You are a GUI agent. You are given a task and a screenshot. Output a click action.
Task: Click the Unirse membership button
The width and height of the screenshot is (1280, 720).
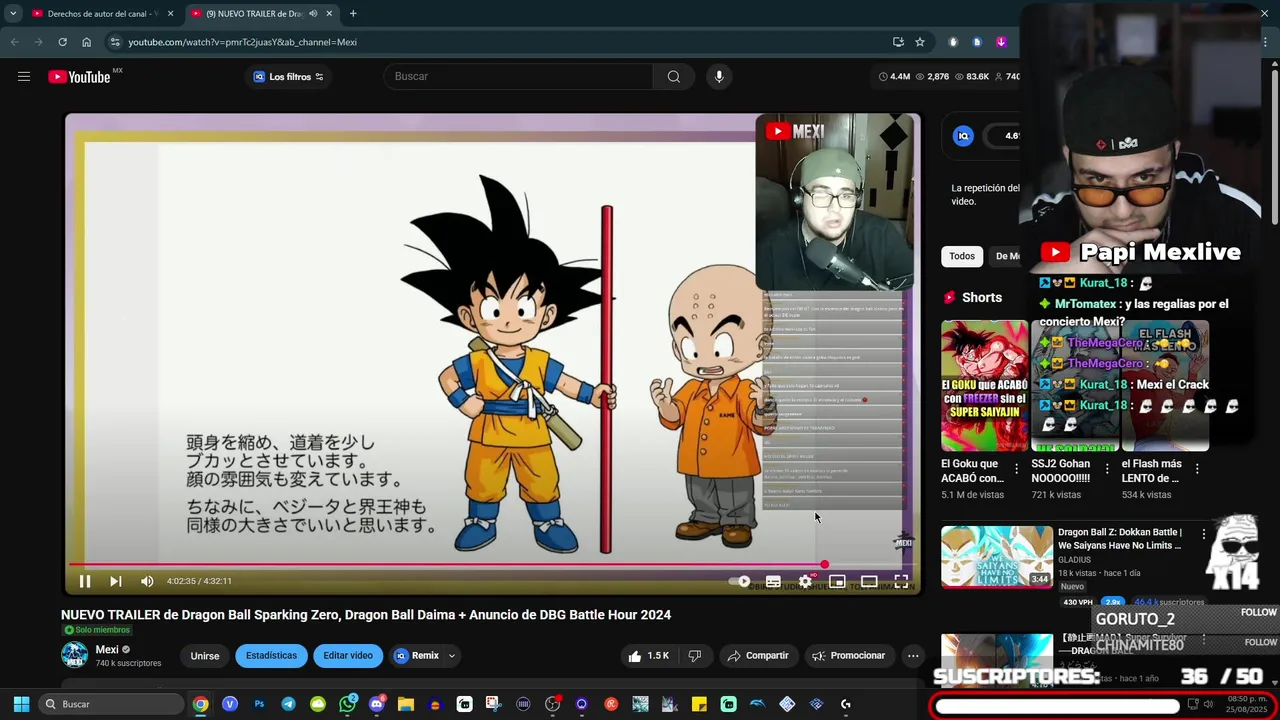(x=205, y=656)
